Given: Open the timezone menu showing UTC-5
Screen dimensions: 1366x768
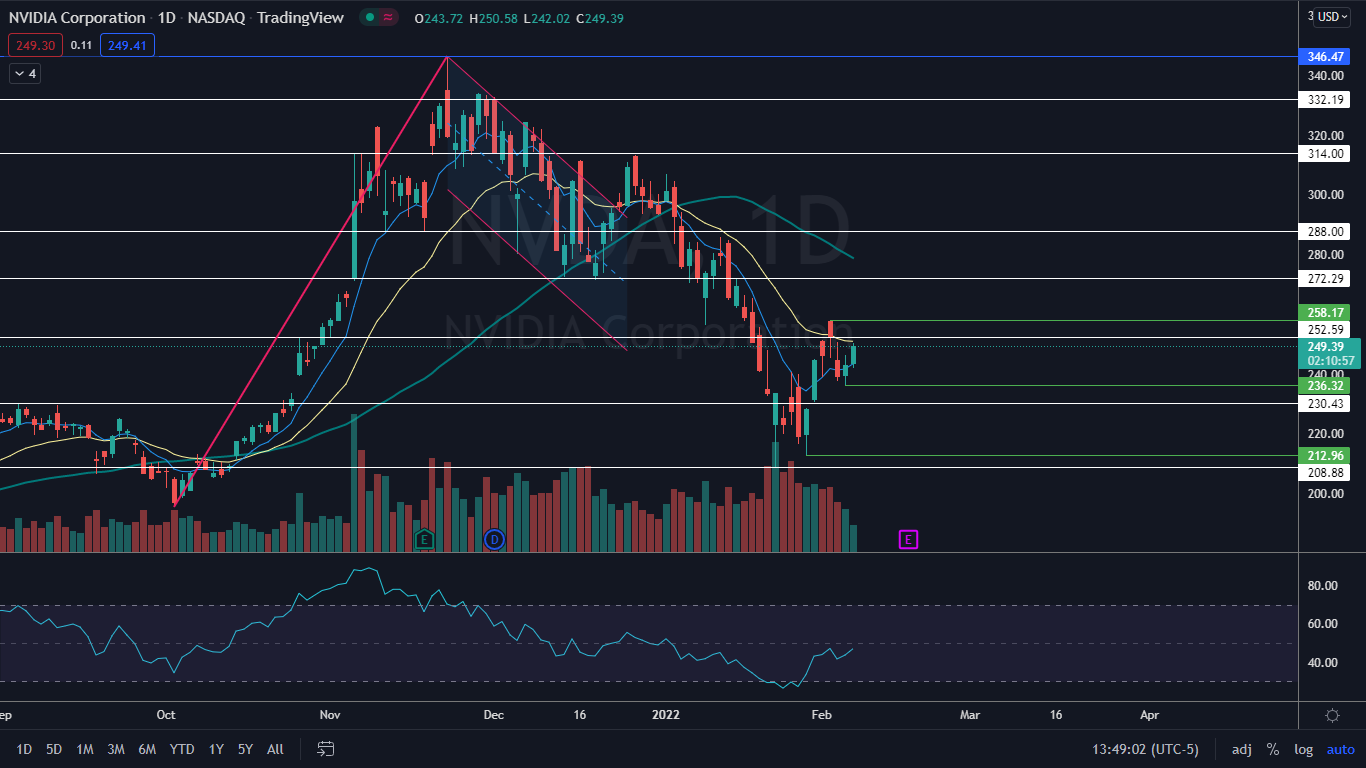Looking at the screenshot, I should [x=1145, y=749].
